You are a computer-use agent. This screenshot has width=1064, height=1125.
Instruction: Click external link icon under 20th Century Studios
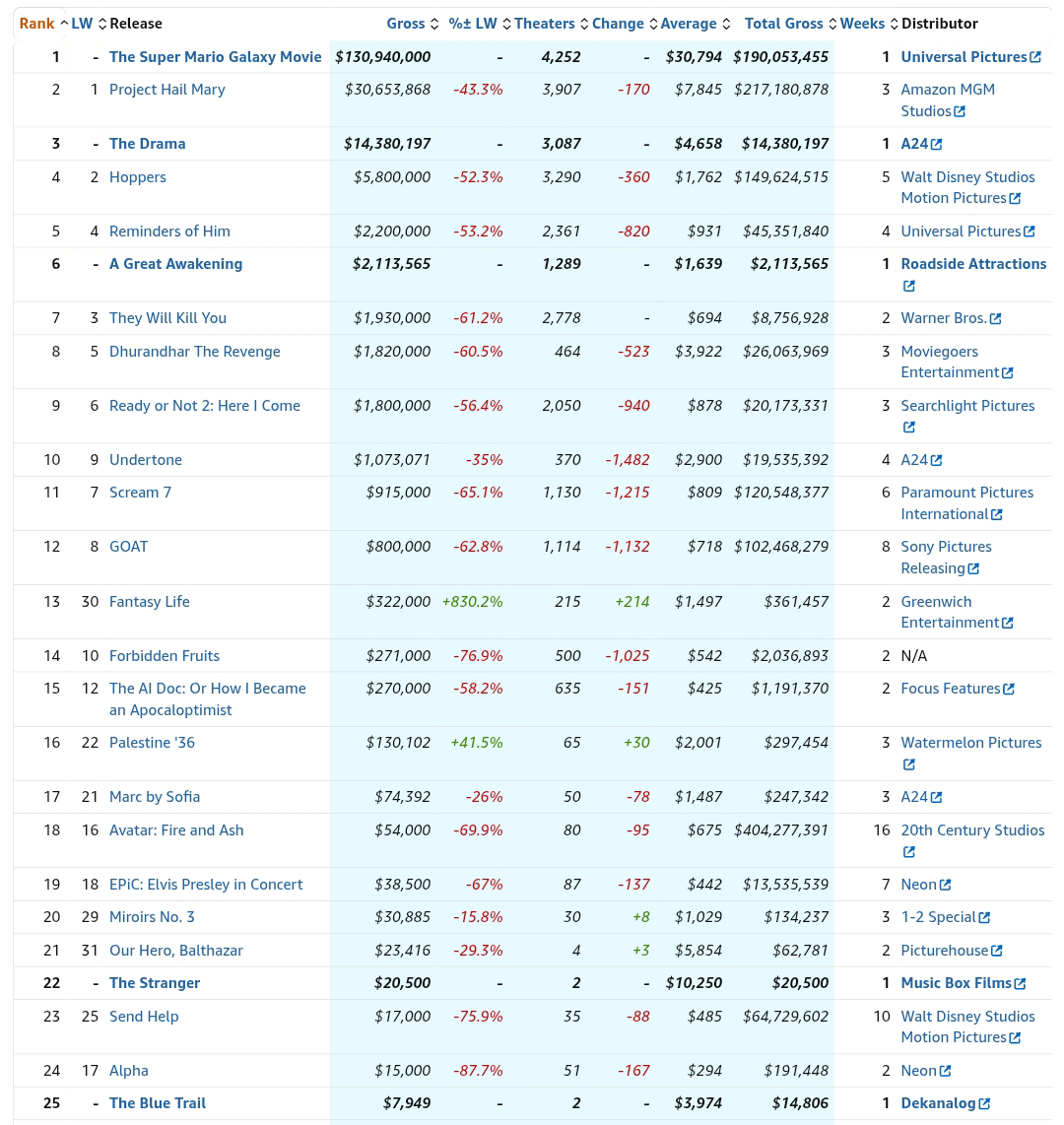coord(909,852)
